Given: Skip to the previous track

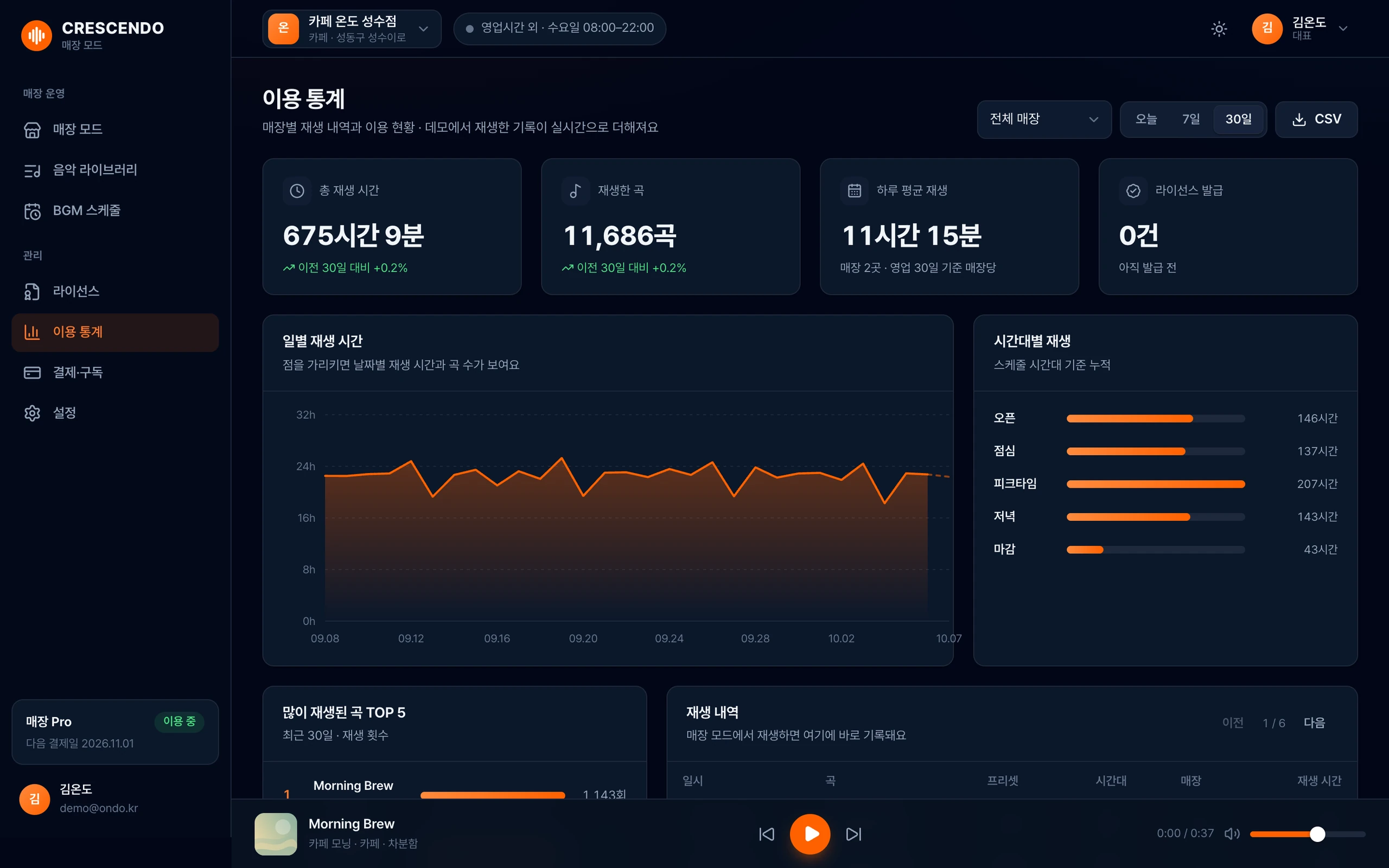Looking at the screenshot, I should [766, 834].
